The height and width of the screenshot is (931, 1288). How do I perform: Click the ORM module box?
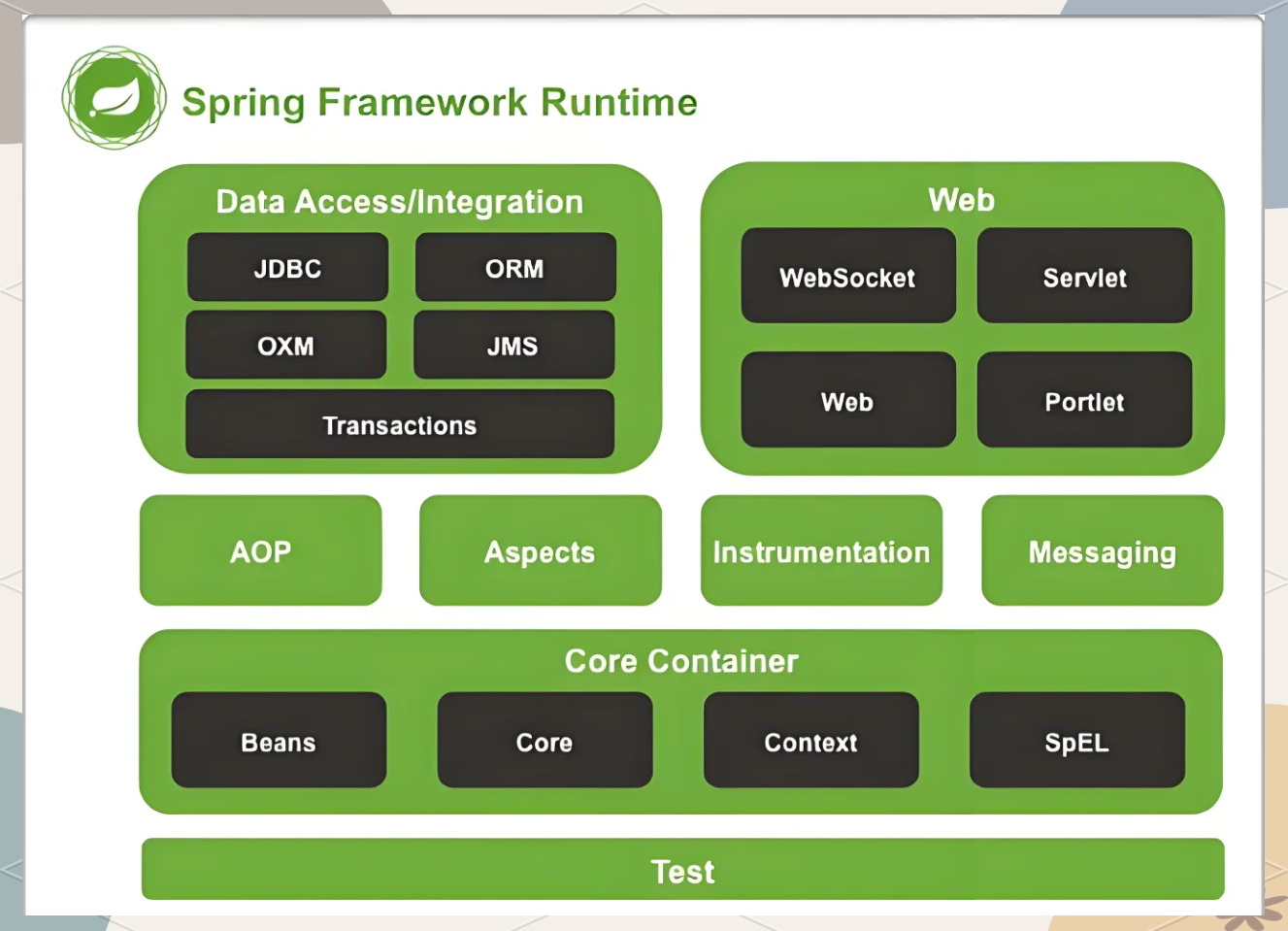click(515, 267)
